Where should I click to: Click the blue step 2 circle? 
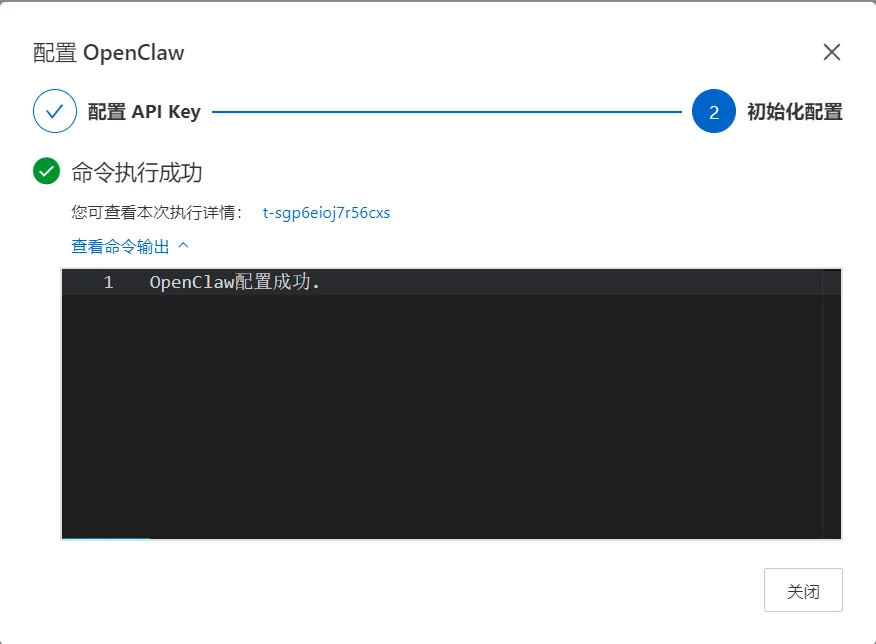point(713,111)
